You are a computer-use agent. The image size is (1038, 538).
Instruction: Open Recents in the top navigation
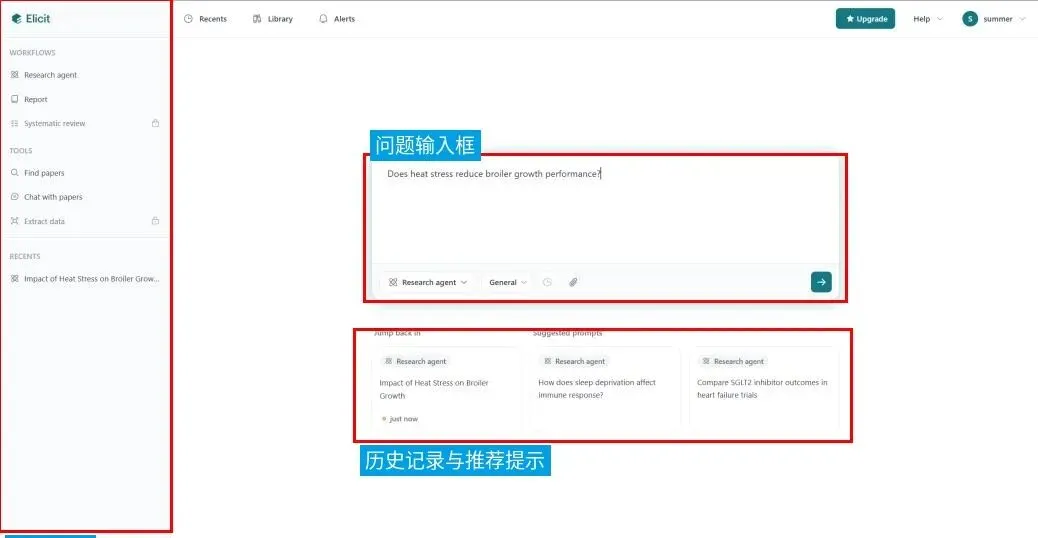click(205, 19)
